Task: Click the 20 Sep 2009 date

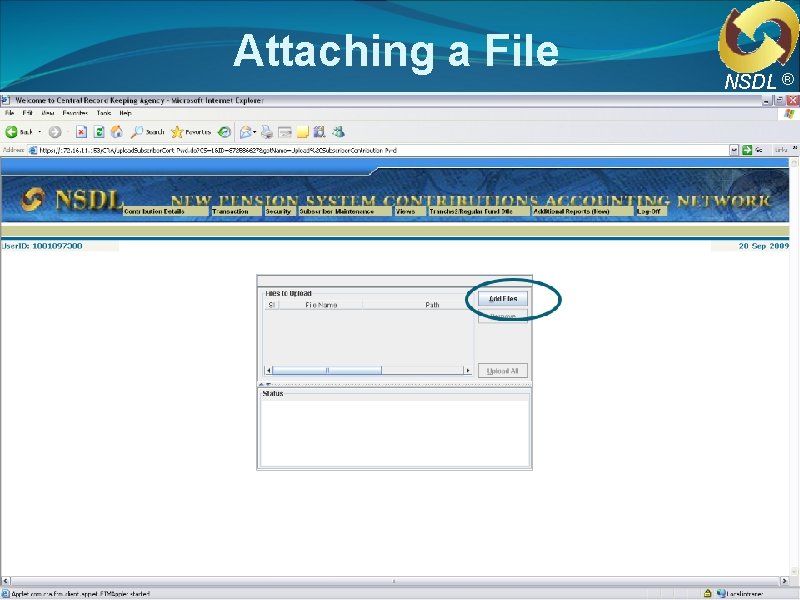Action: 763,246
